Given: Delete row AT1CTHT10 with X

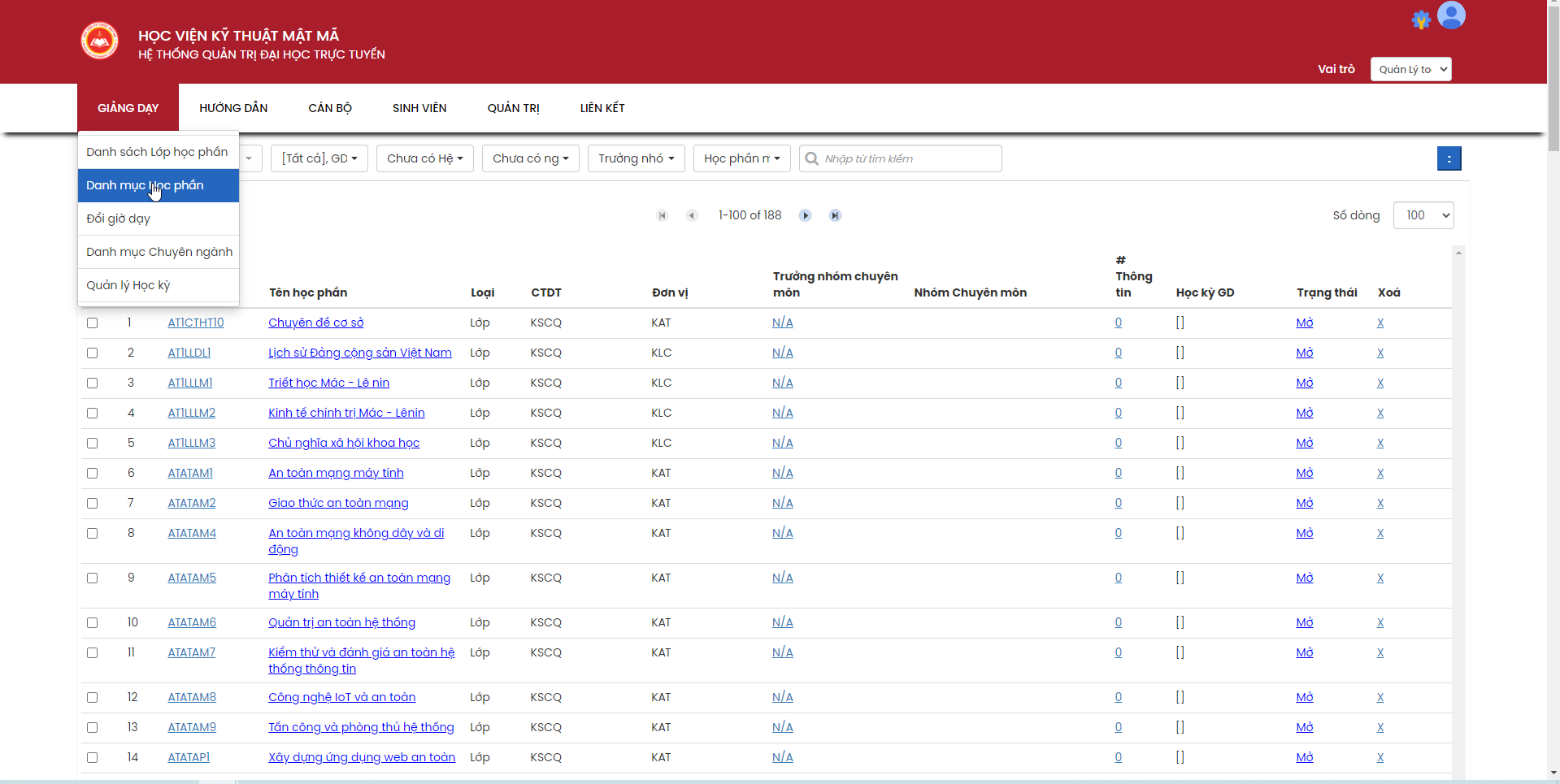Looking at the screenshot, I should 1380,323.
